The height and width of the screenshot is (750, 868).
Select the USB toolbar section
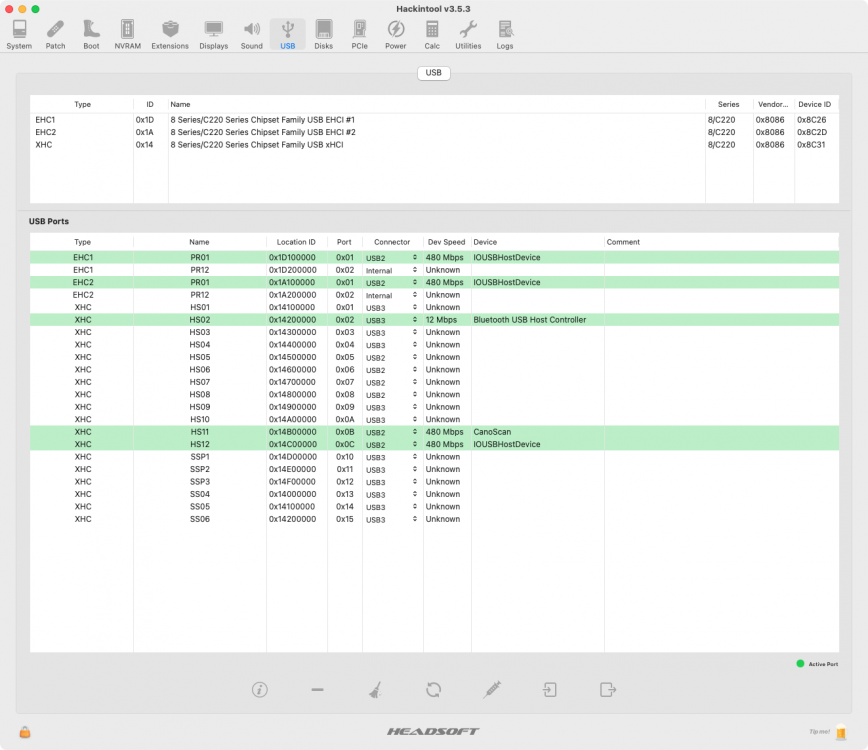[288, 35]
